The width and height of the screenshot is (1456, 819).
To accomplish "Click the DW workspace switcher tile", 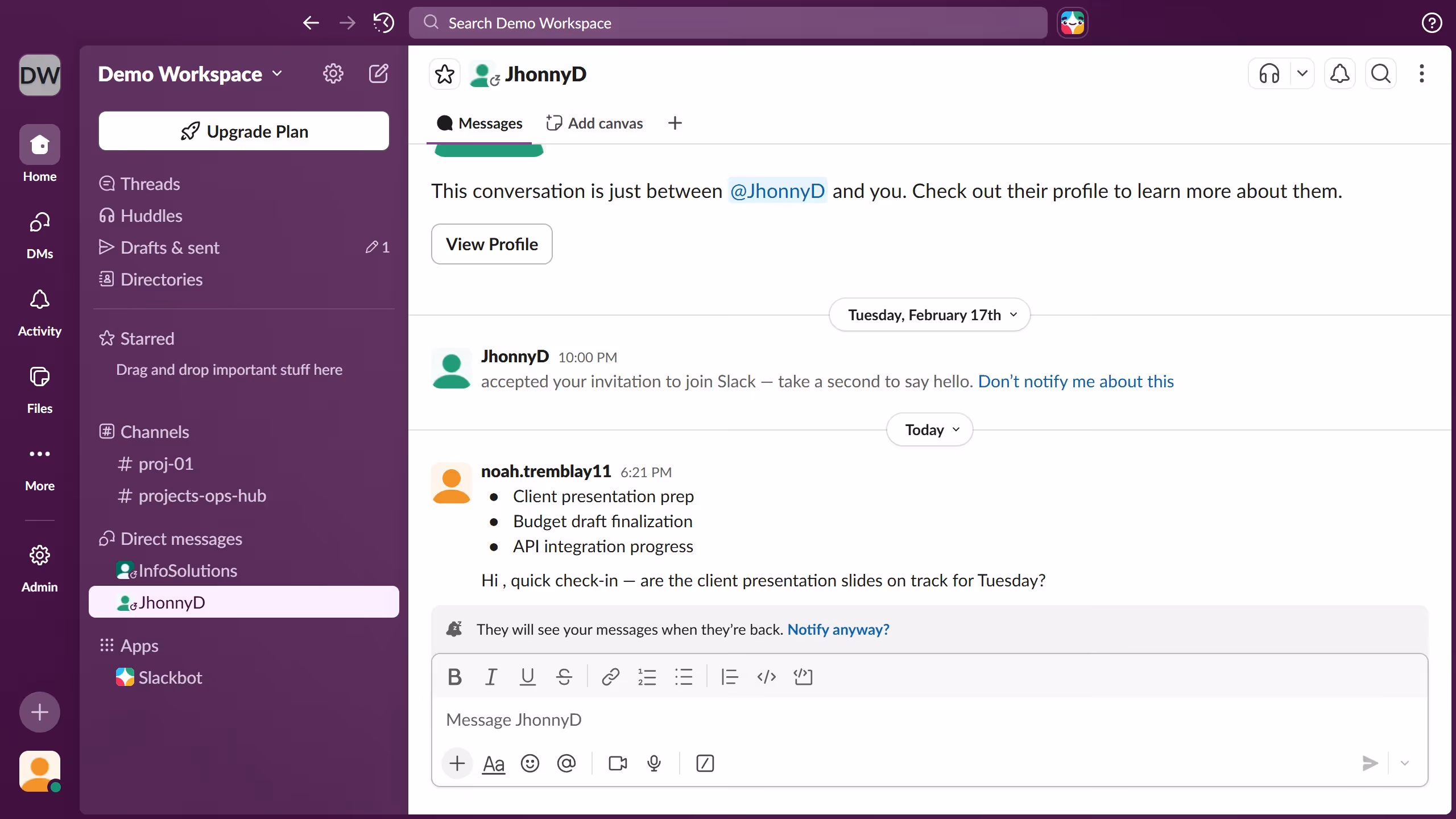I will click(x=39, y=75).
